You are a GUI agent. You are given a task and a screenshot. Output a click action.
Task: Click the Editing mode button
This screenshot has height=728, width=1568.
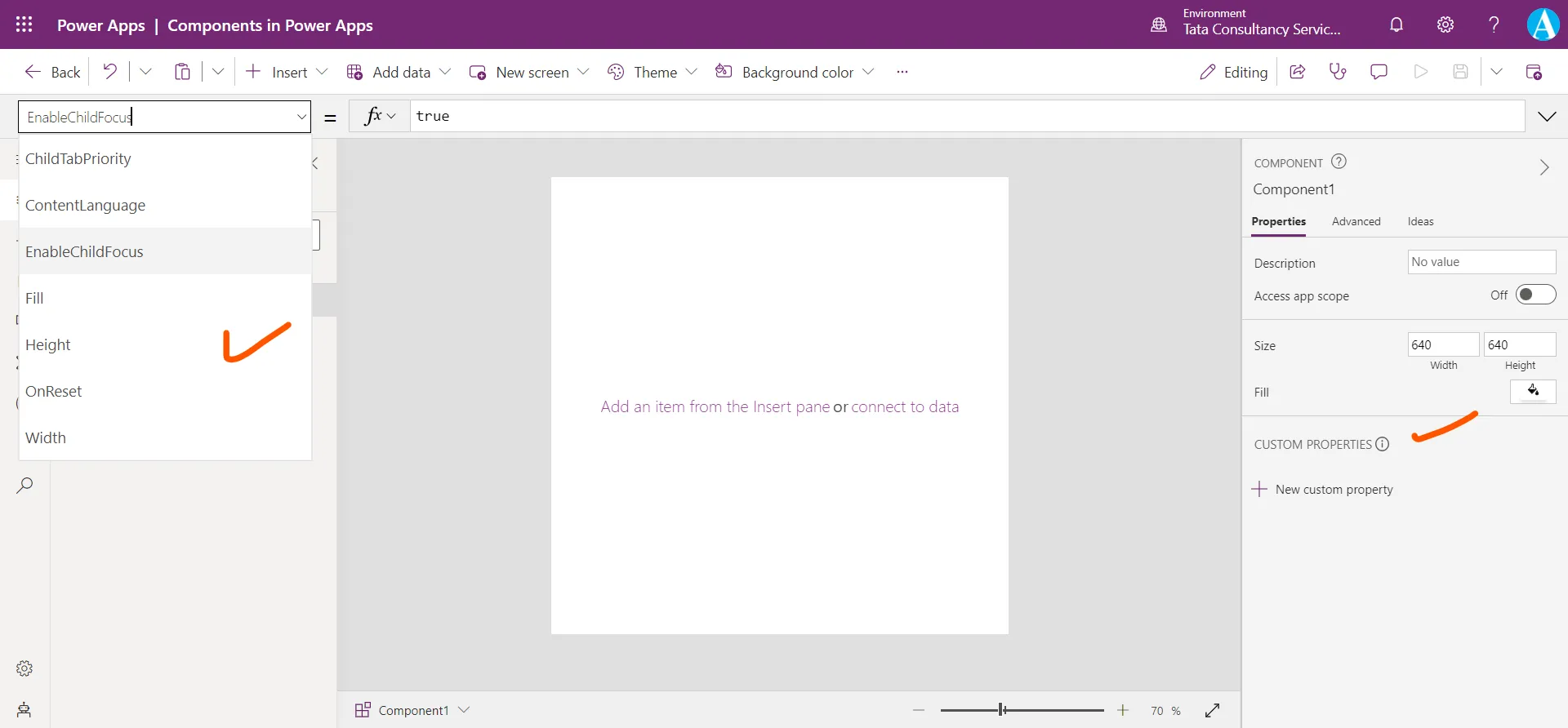pos(1233,72)
